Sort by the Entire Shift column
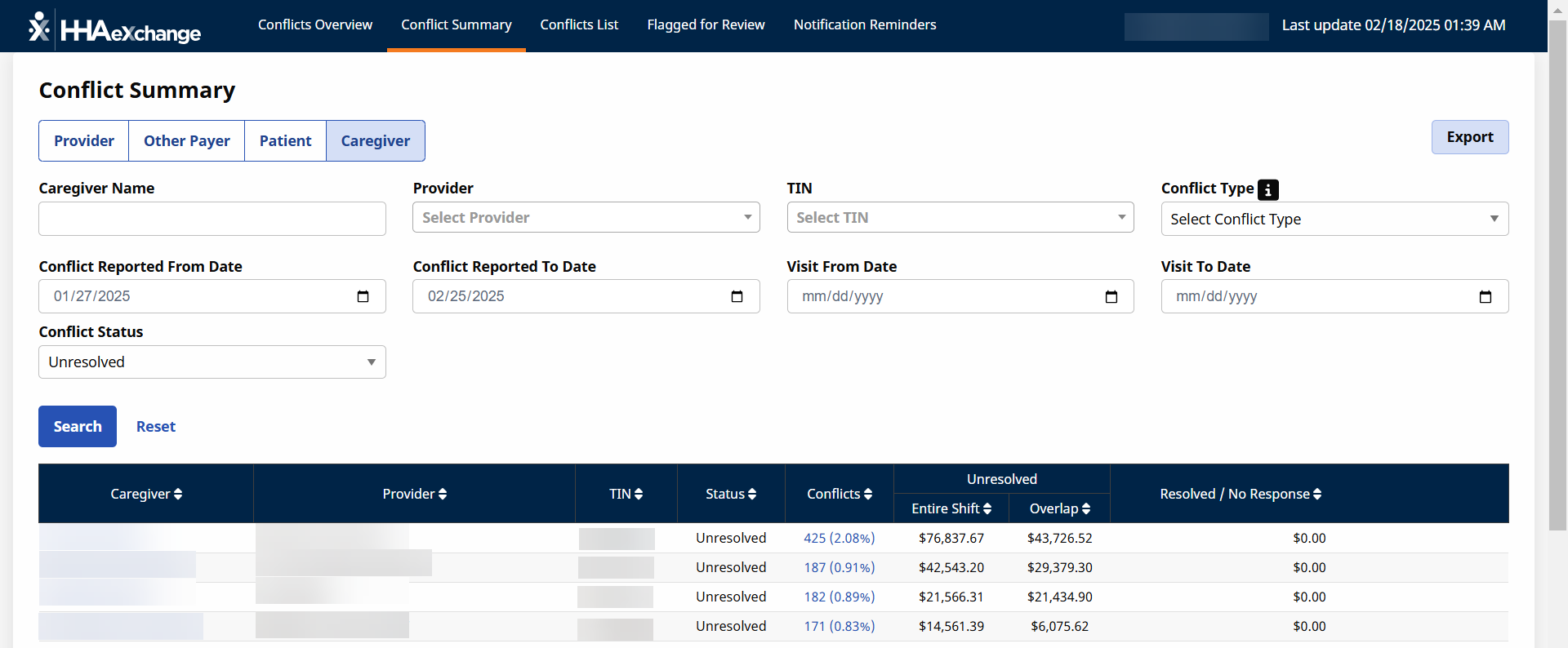 [x=951, y=508]
